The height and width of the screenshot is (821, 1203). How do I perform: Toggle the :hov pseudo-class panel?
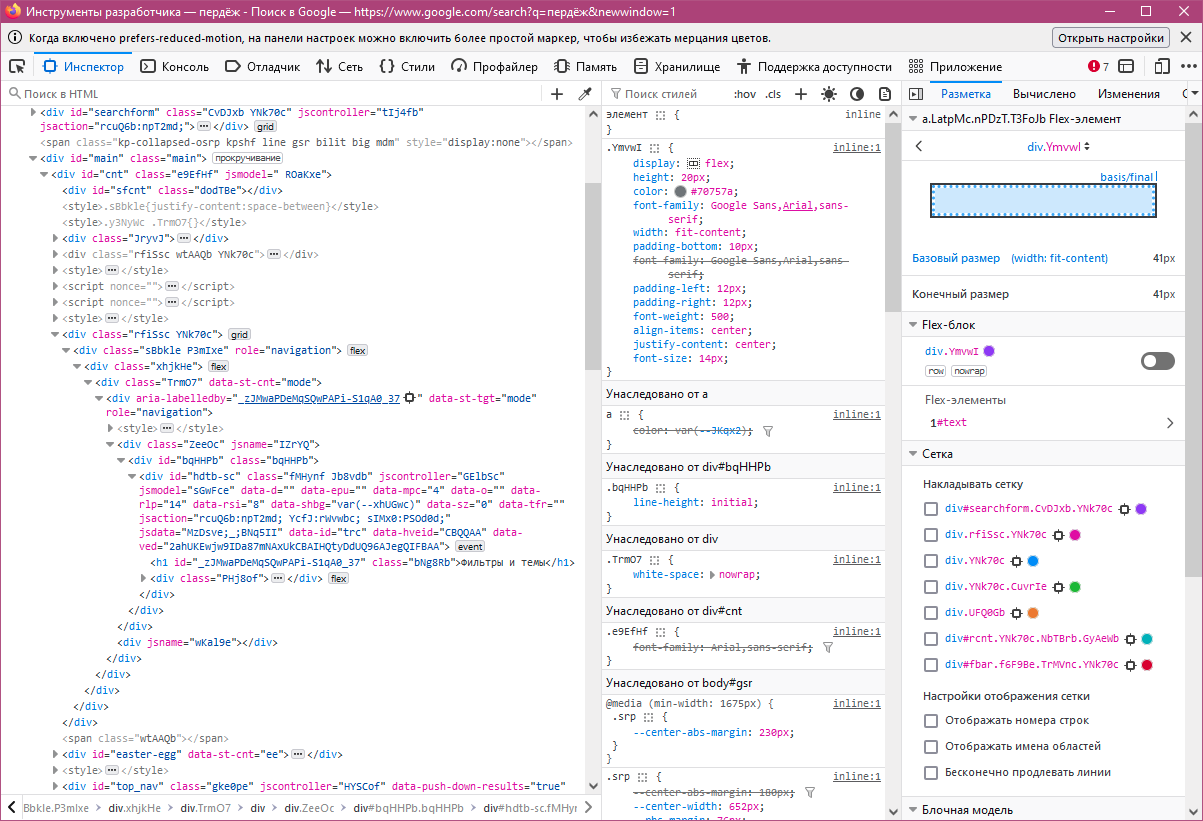(745, 94)
